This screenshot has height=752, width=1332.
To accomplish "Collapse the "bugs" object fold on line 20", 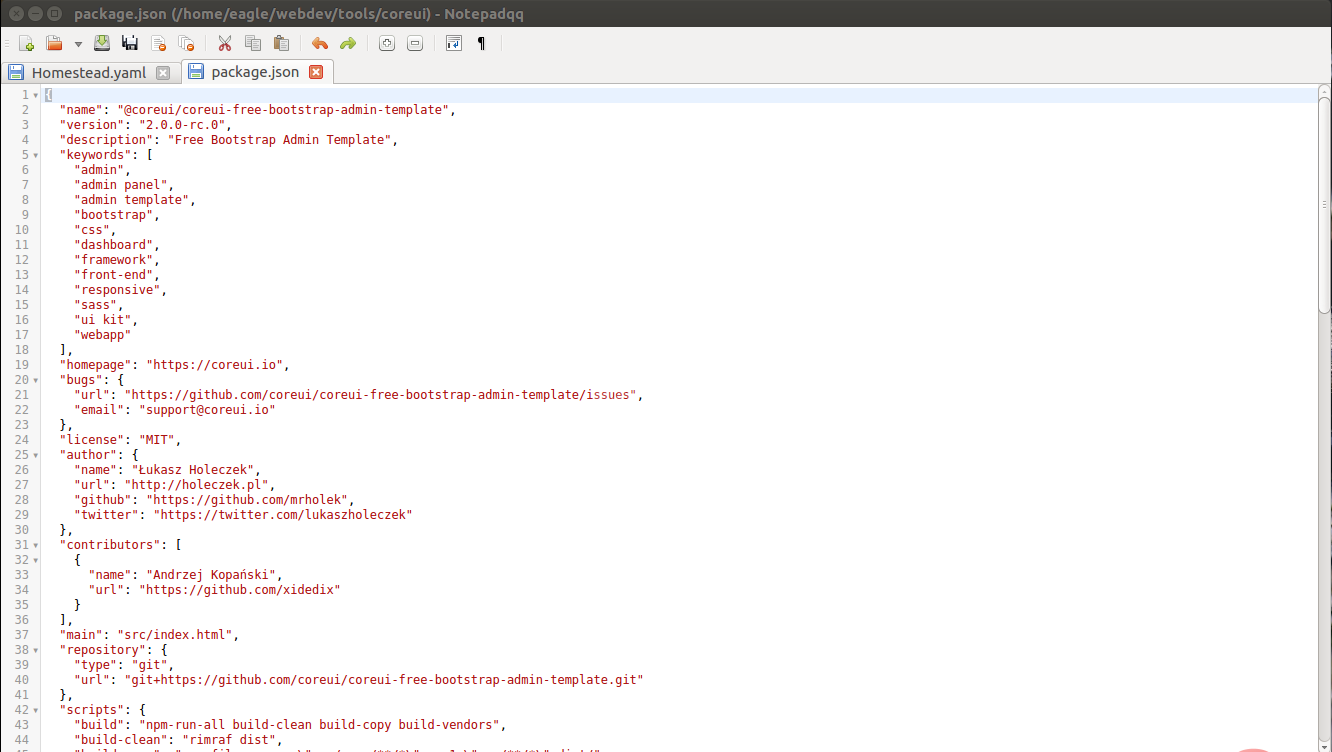I will click(x=36, y=380).
